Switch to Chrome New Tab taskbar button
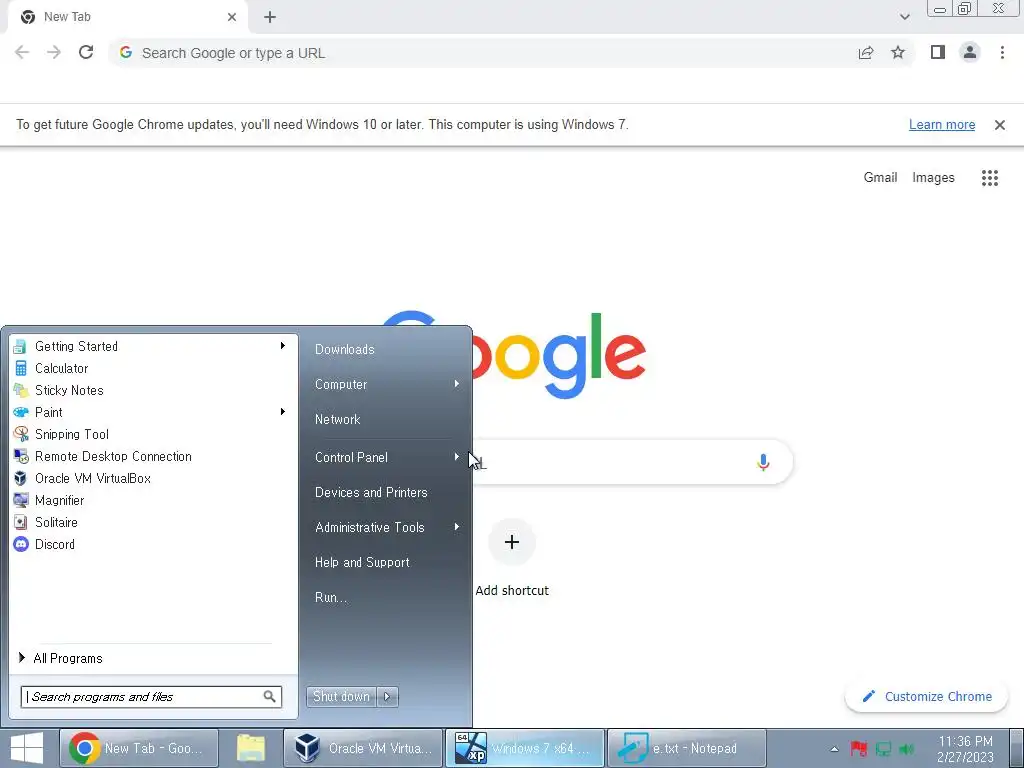This screenshot has height=768, width=1024. coord(138,748)
